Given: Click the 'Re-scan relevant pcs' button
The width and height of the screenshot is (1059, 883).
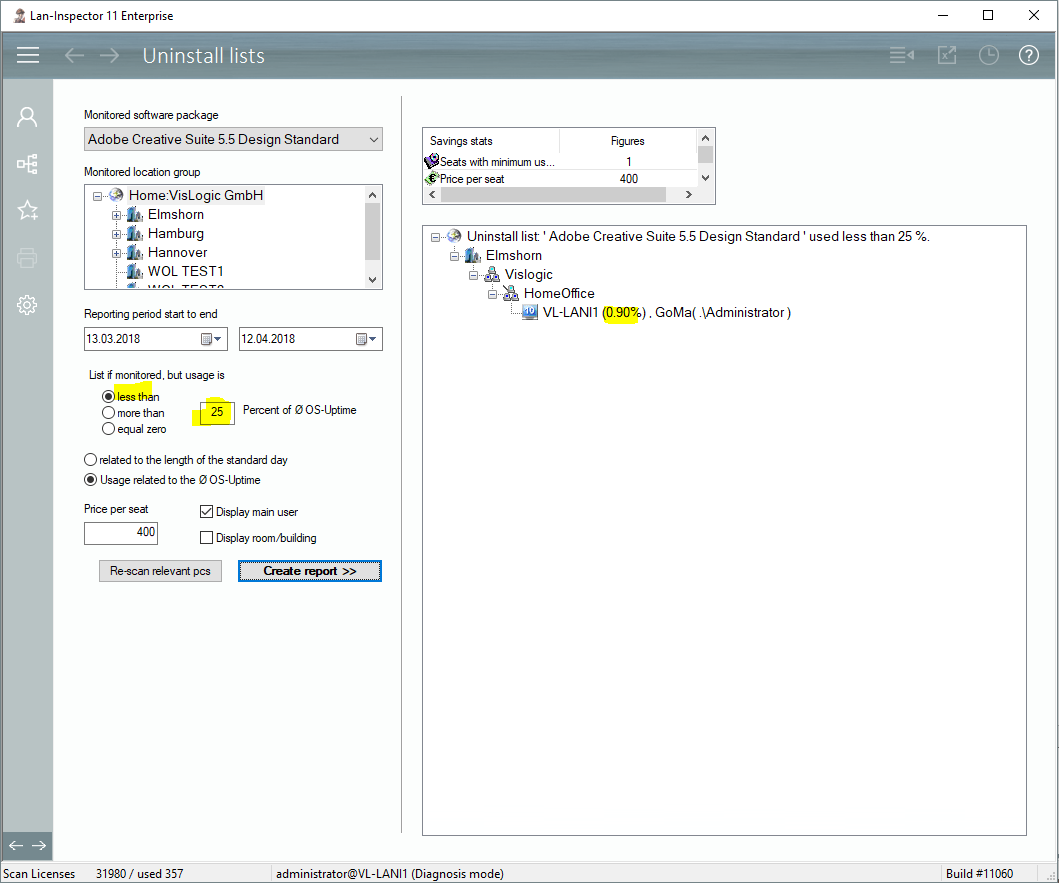Looking at the screenshot, I should coord(160,571).
